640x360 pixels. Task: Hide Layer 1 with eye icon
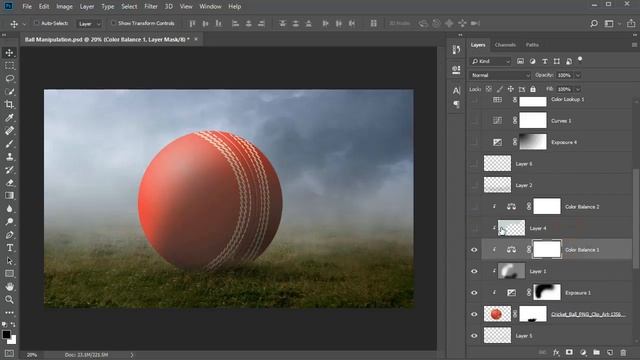click(x=474, y=271)
